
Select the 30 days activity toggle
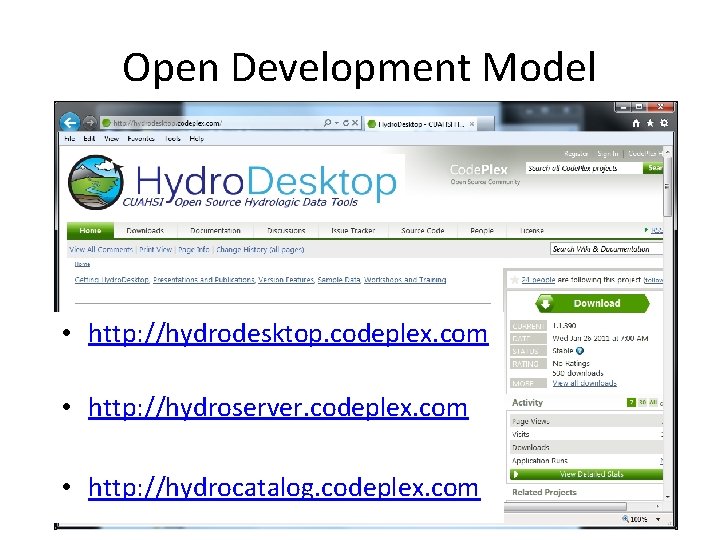(642, 402)
